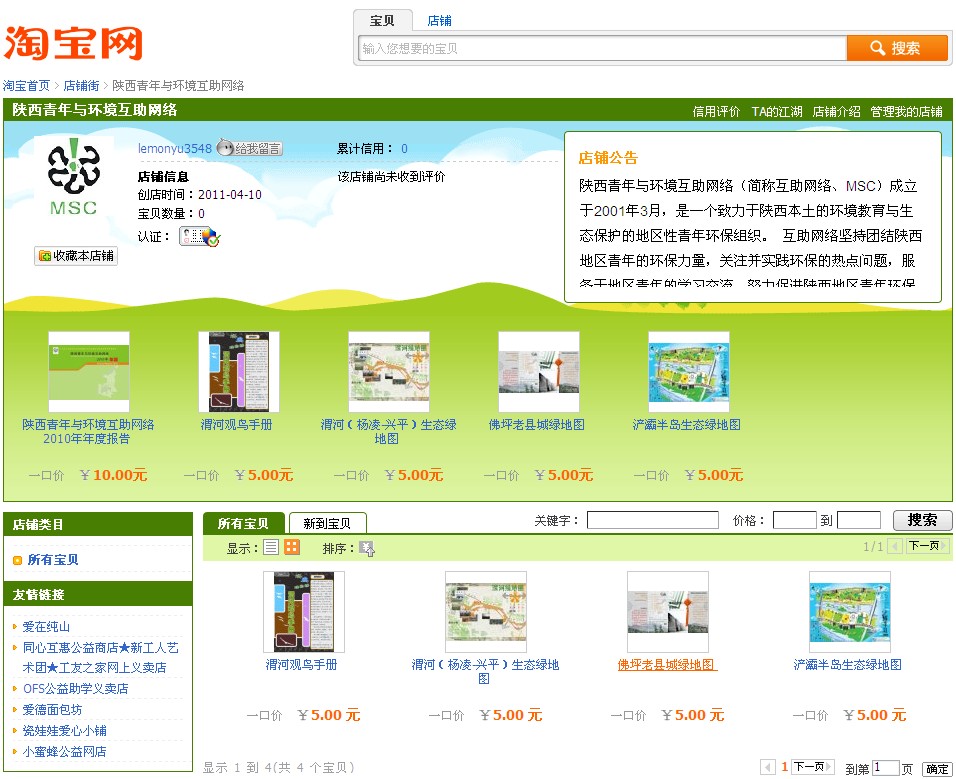Click bottom previous-page arrow icon
Image resolution: width=956 pixels, height=779 pixels.
768,767
